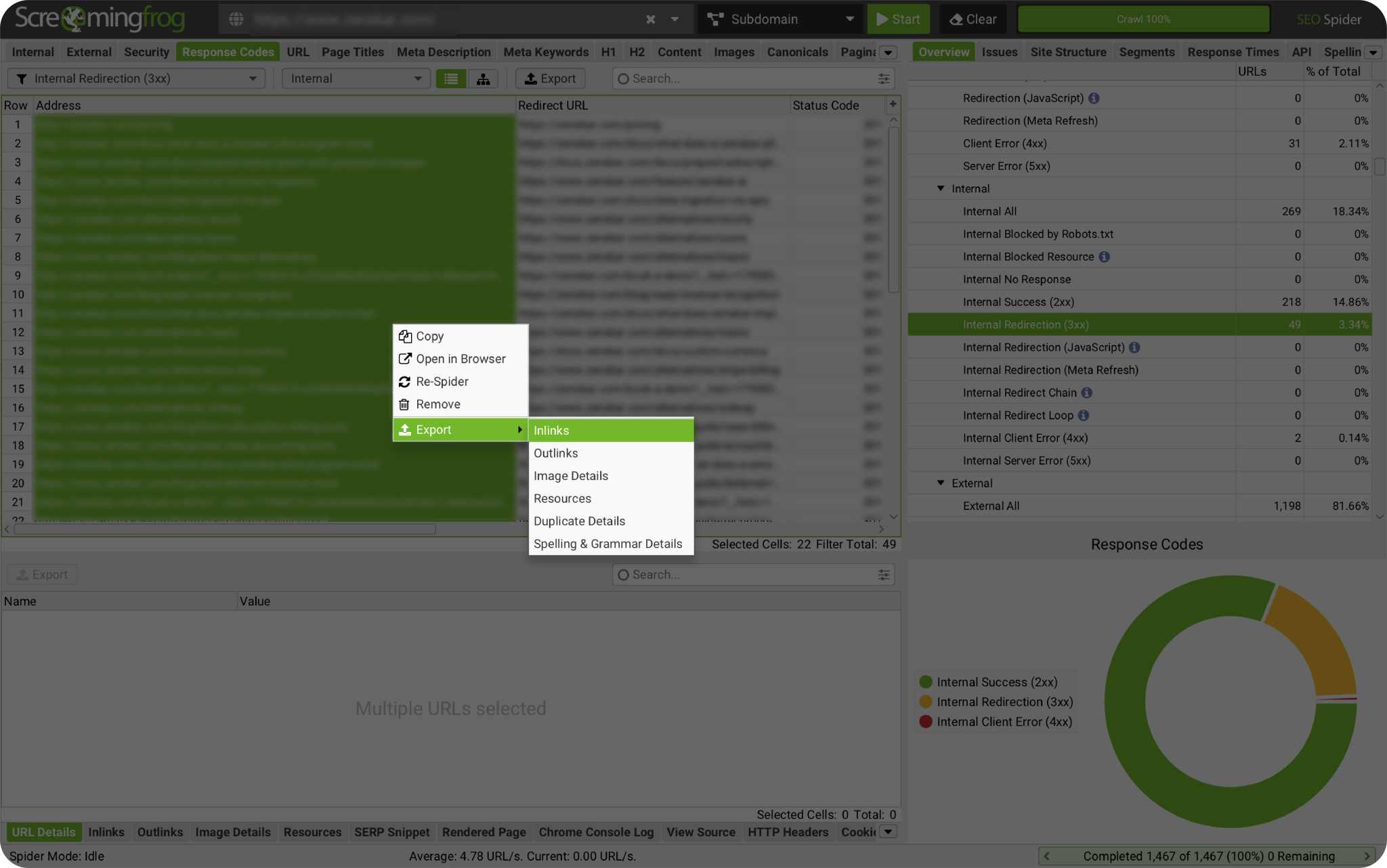Collapse the Internal tree section
Screen dimensions: 1387x868
tap(941, 188)
